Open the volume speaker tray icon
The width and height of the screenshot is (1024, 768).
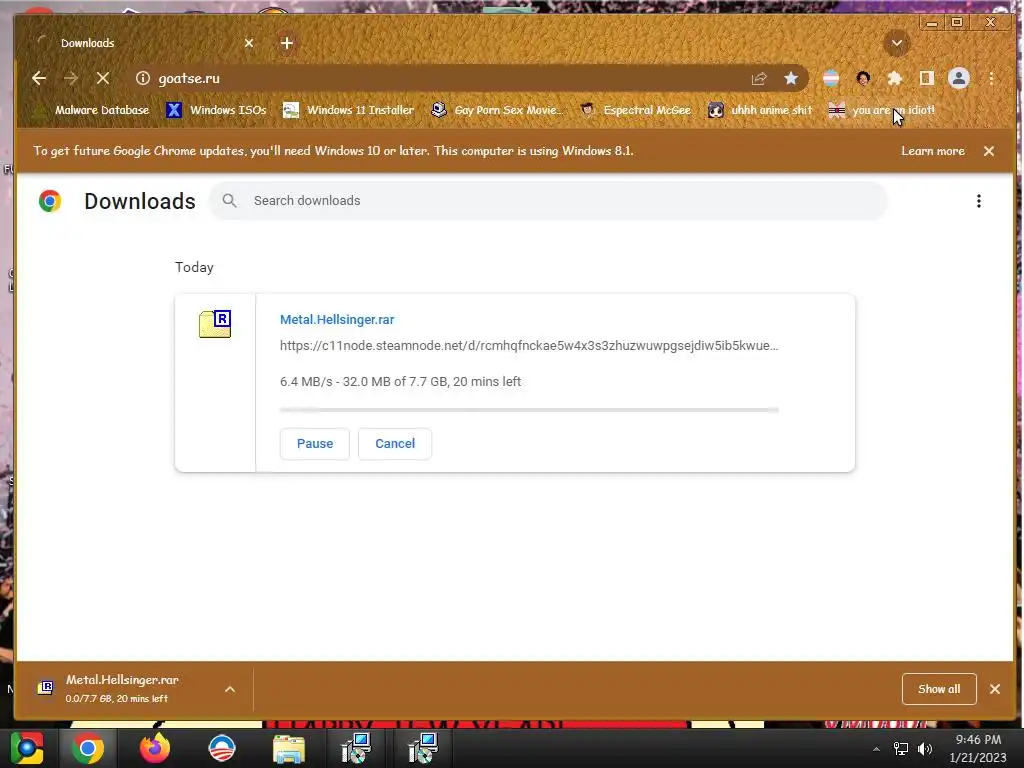[925, 749]
